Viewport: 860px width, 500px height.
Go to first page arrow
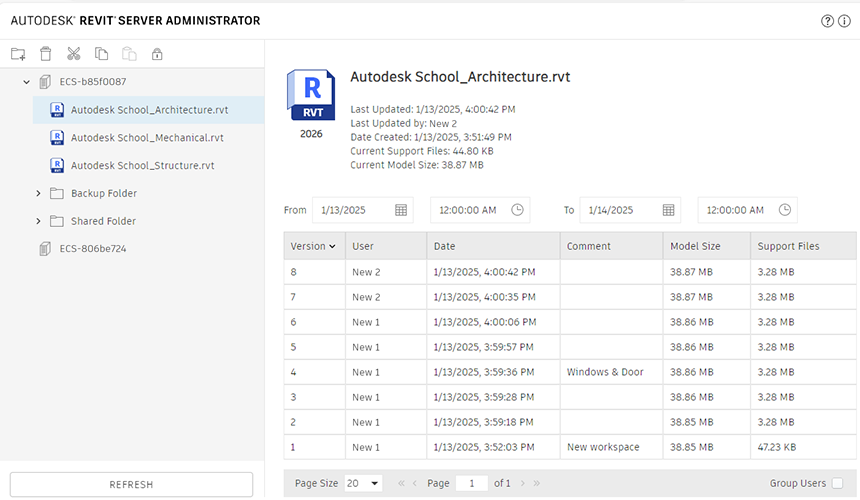pyautogui.click(x=401, y=483)
